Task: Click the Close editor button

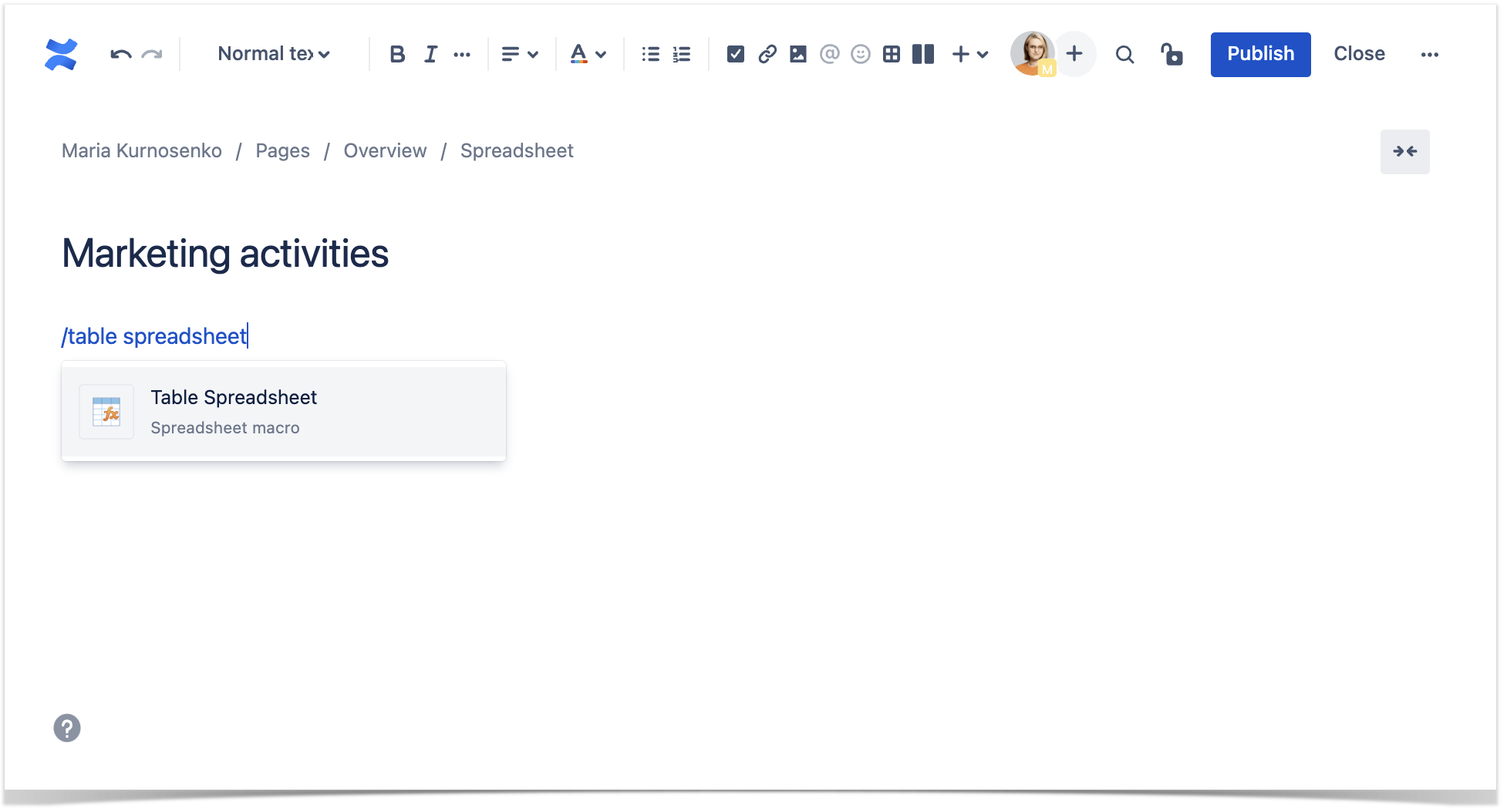Action: [1359, 54]
